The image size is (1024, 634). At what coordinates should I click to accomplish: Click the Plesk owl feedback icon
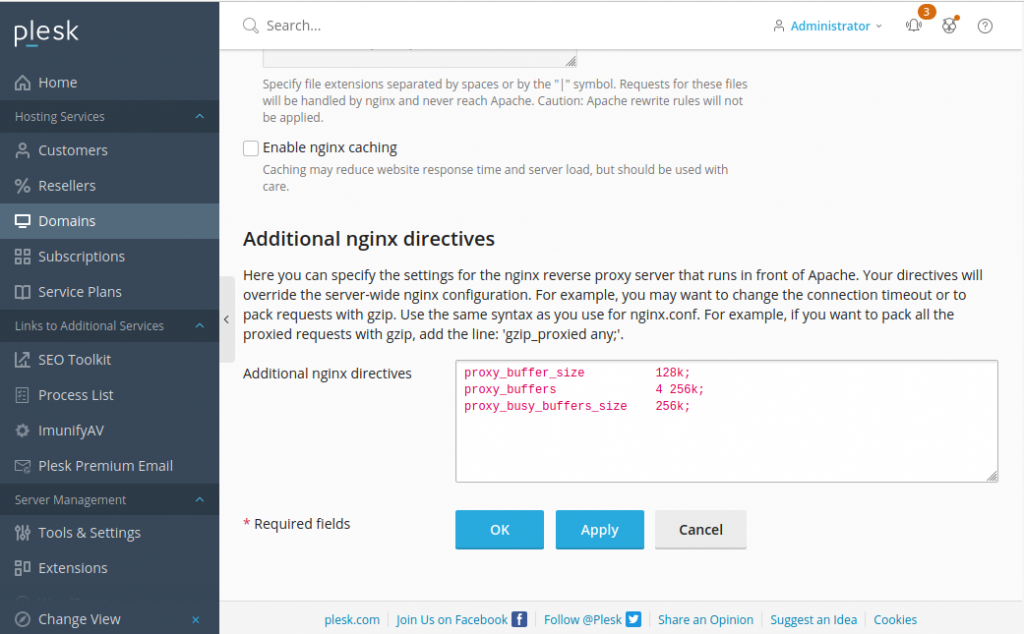(x=948, y=26)
